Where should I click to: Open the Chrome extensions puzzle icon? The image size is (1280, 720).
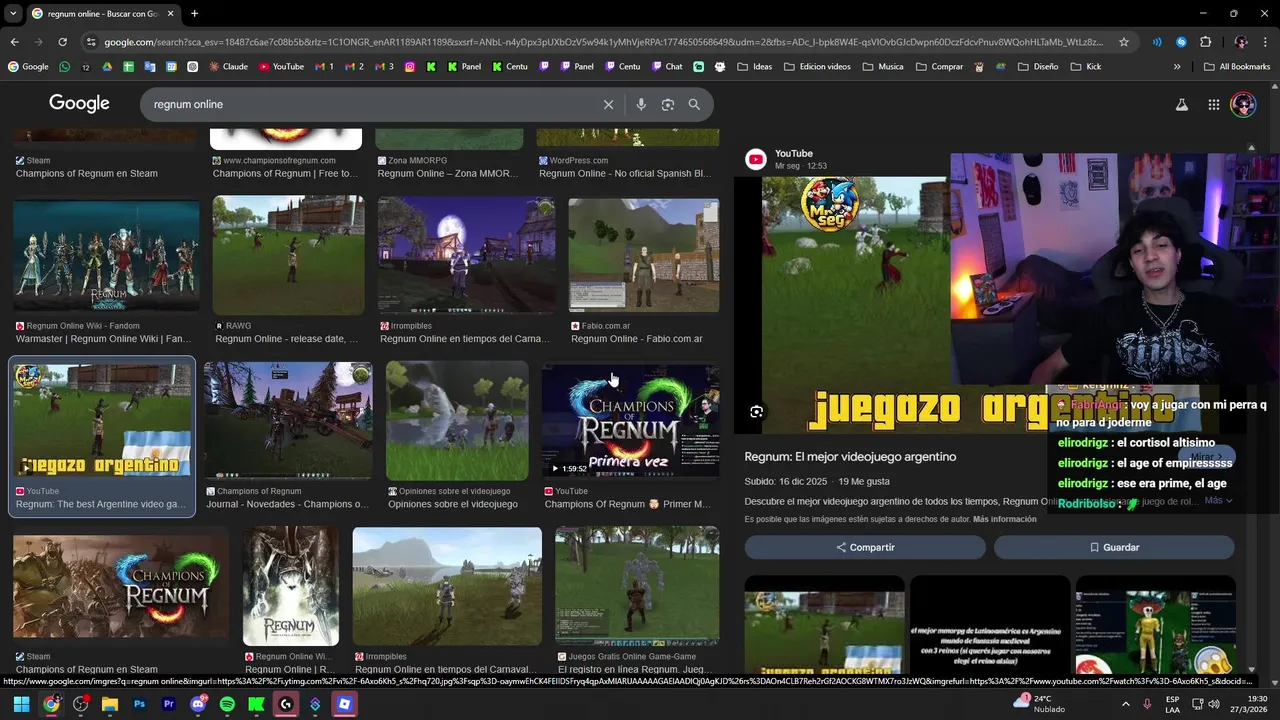coord(1205,42)
